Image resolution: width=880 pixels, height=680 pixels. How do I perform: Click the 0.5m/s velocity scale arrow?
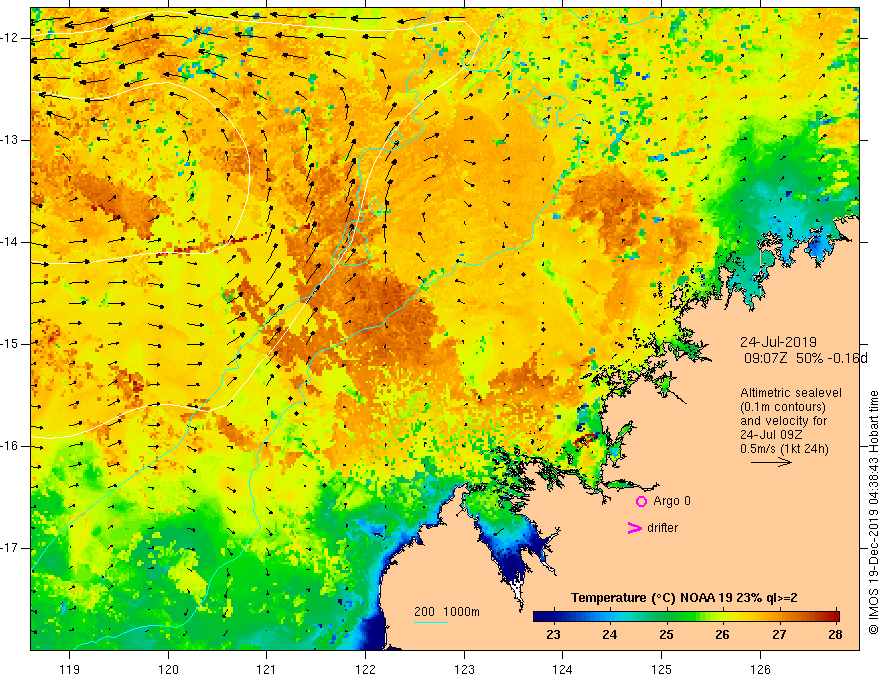[x=771, y=462]
